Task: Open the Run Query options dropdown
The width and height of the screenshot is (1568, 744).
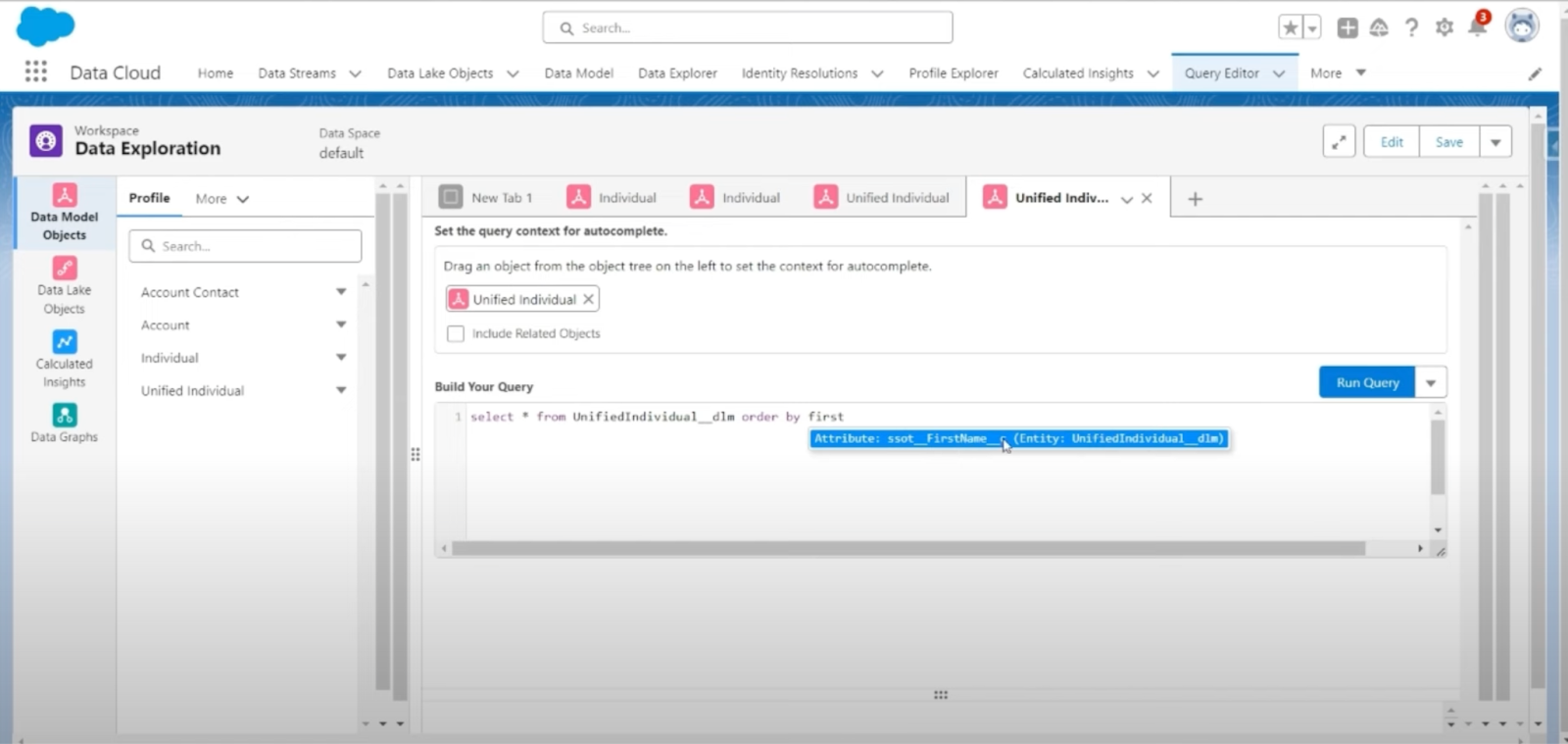Action: [x=1431, y=382]
